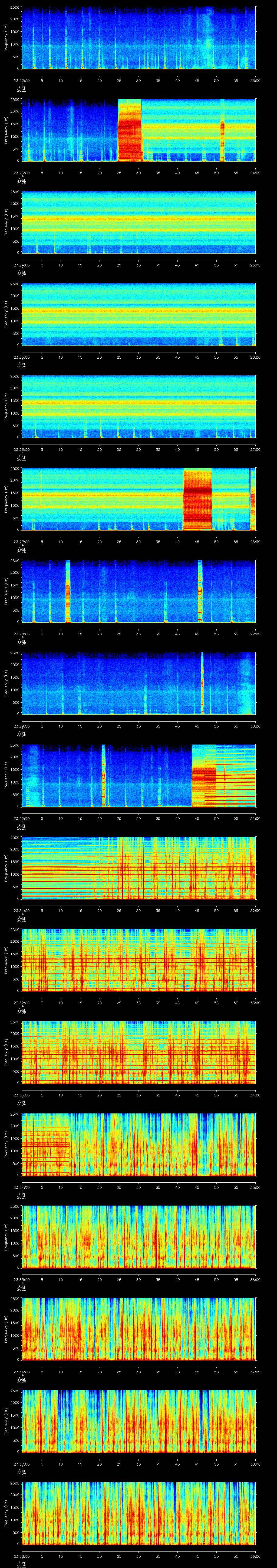Screen dimensions: 277x1568
Task: Click the red broadband burst in the 23:23:00 spectrogram
Action: point(130,130)
